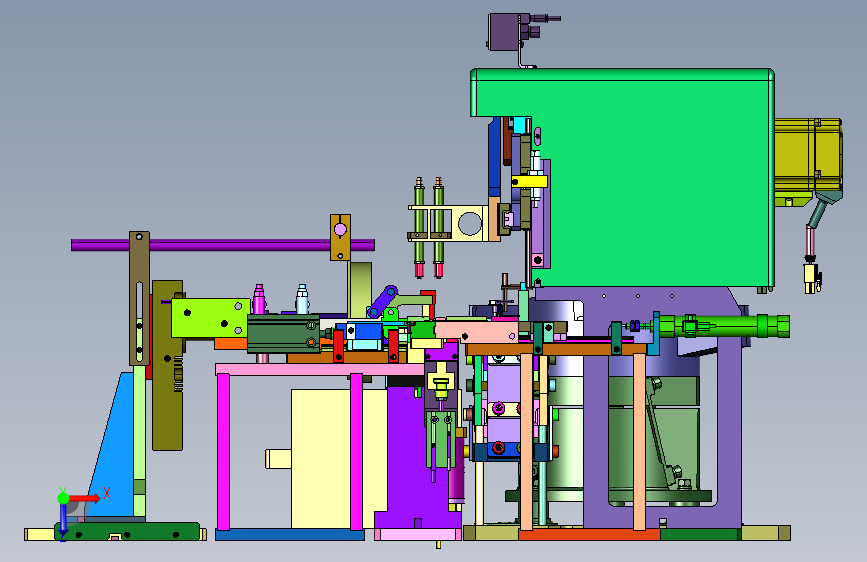Select the lime green block with holes
867x562 pixels.
click(x=210, y=318)
